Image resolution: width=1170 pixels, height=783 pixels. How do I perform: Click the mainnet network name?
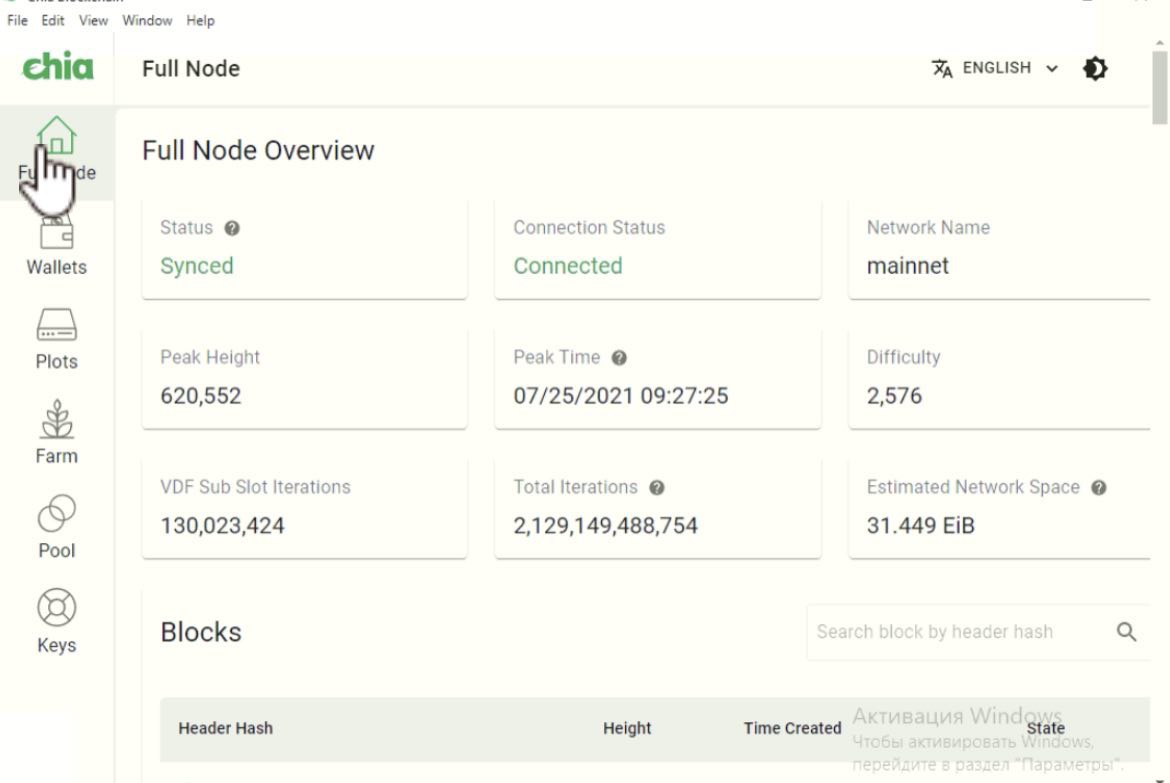907,266
